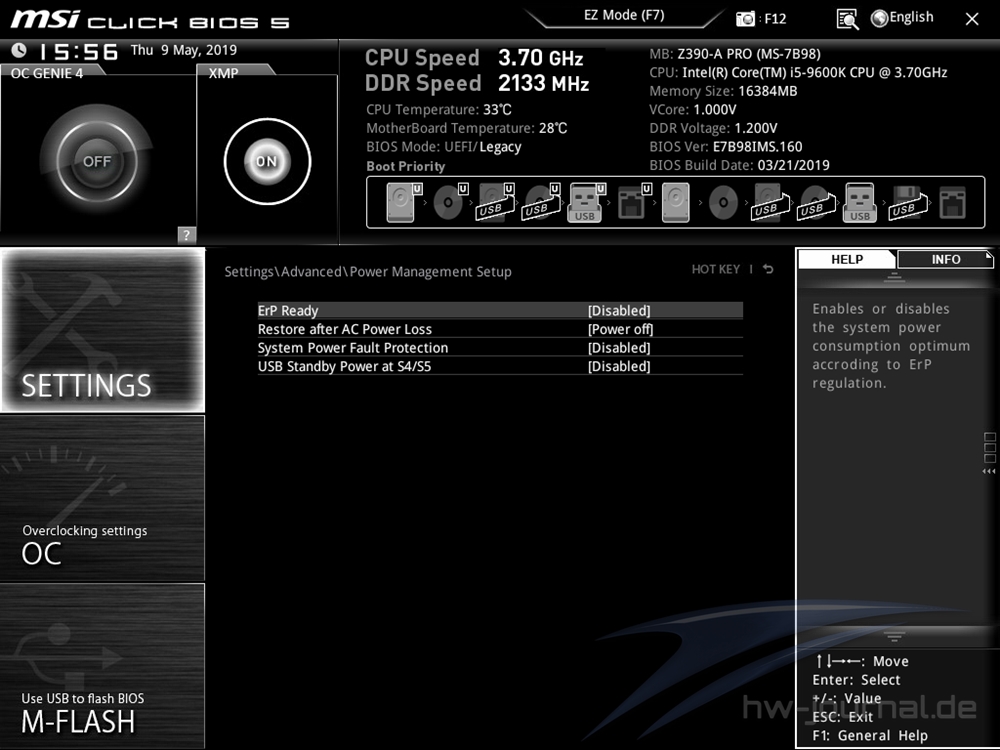1000x750 pixels.
Task: Select the UEFI USB key boot icon
Action: (586, 203)
